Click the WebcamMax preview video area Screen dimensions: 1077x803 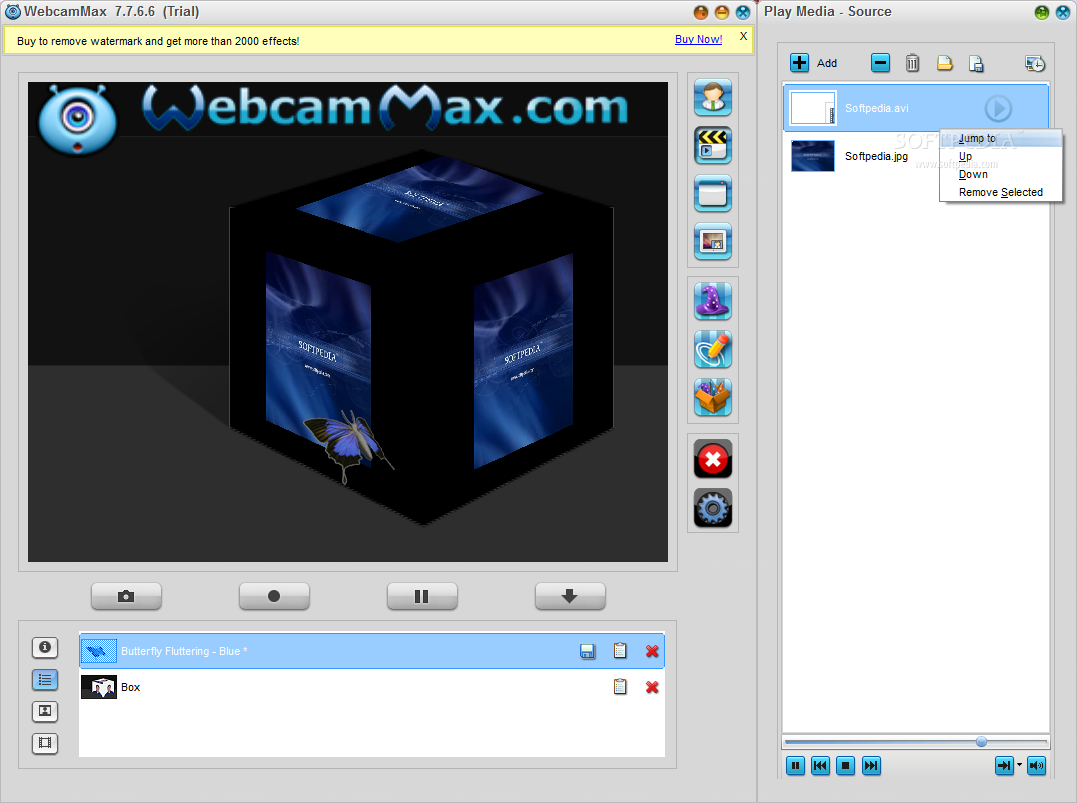(x=348, y=321)
